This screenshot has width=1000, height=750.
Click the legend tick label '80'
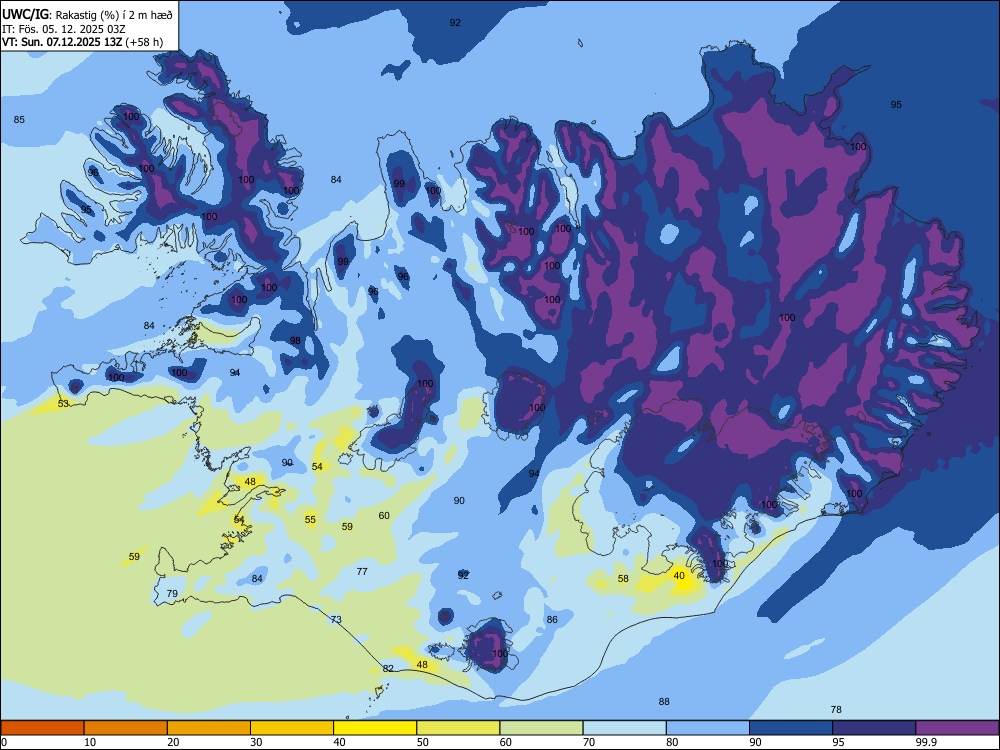click(672, 742)
